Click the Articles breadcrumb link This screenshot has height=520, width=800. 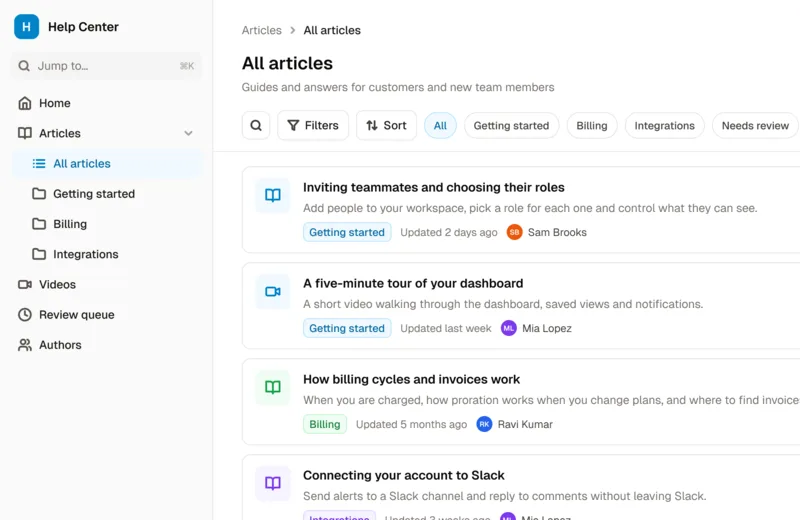(261, 30)
